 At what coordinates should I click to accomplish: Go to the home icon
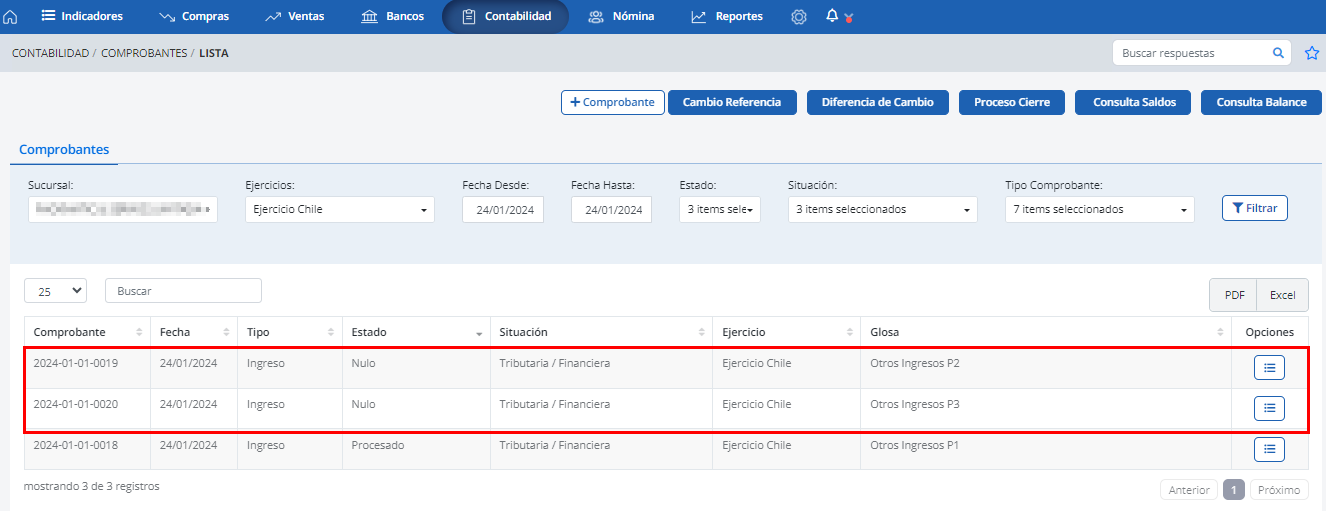(x=11, y=17)
